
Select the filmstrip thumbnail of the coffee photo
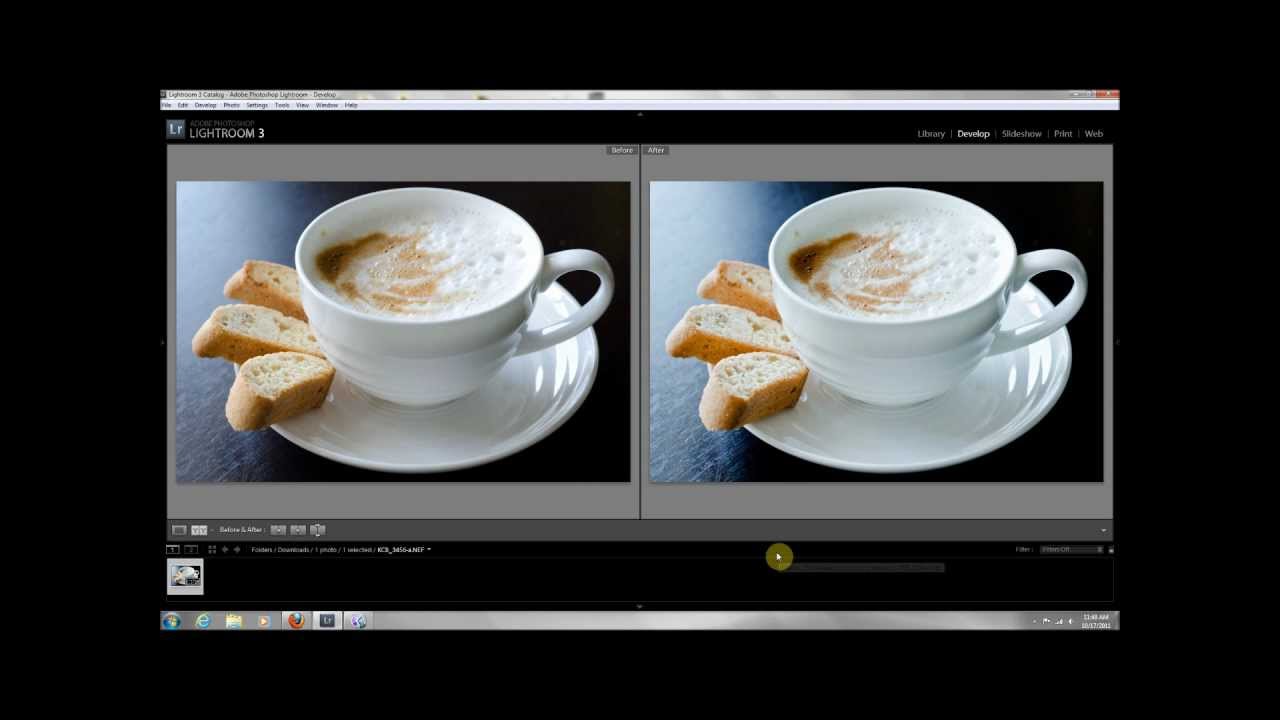coord(185,576)
